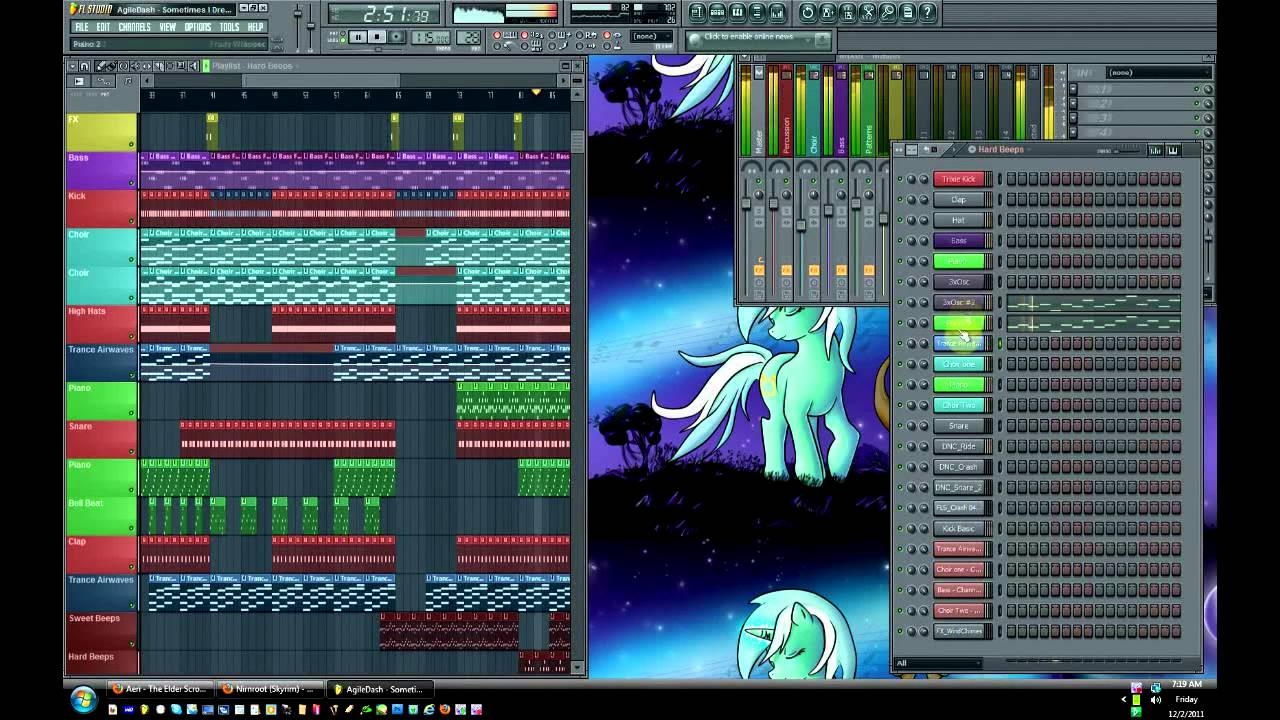Open the step sequencer view icon
Image resolution: width=1280 pixels, height=720 pixels.
pos(717,12)
